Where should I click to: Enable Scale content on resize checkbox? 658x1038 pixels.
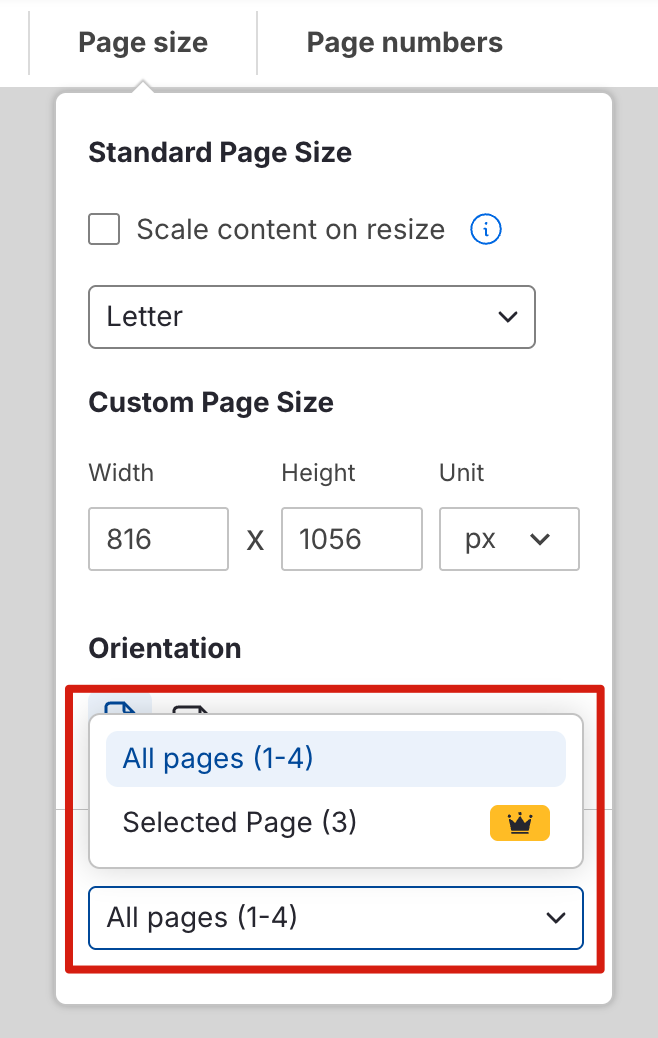click(x=105, y=229)
